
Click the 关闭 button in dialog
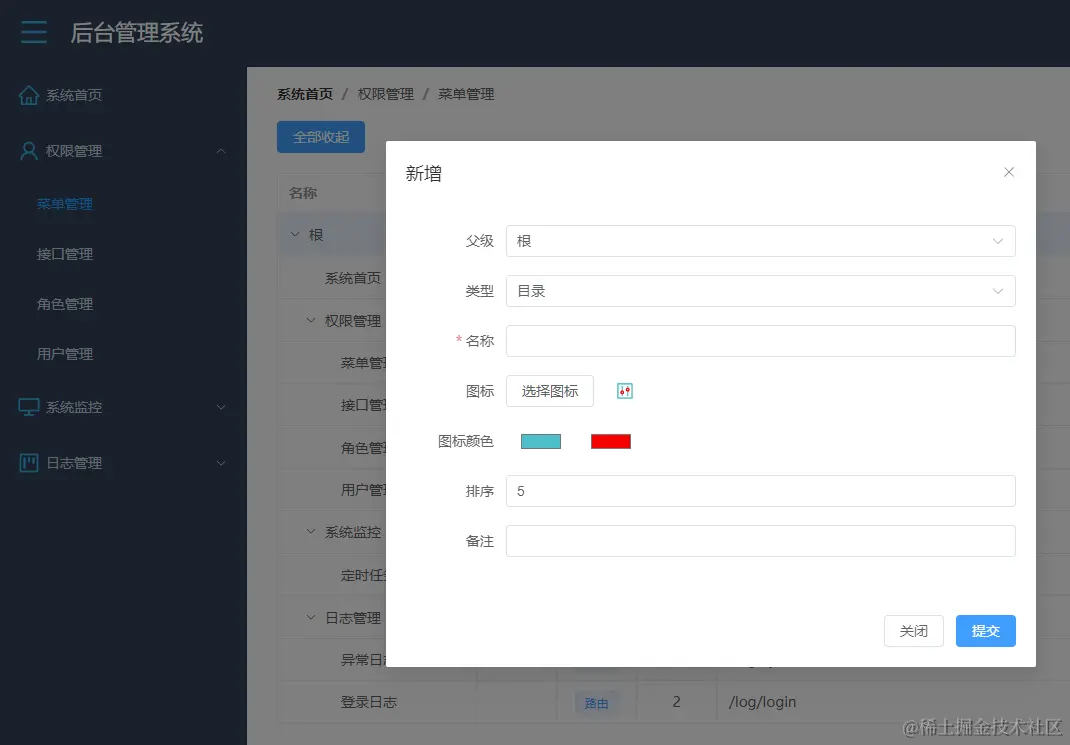pyautogui.click(x=914, y=631)
